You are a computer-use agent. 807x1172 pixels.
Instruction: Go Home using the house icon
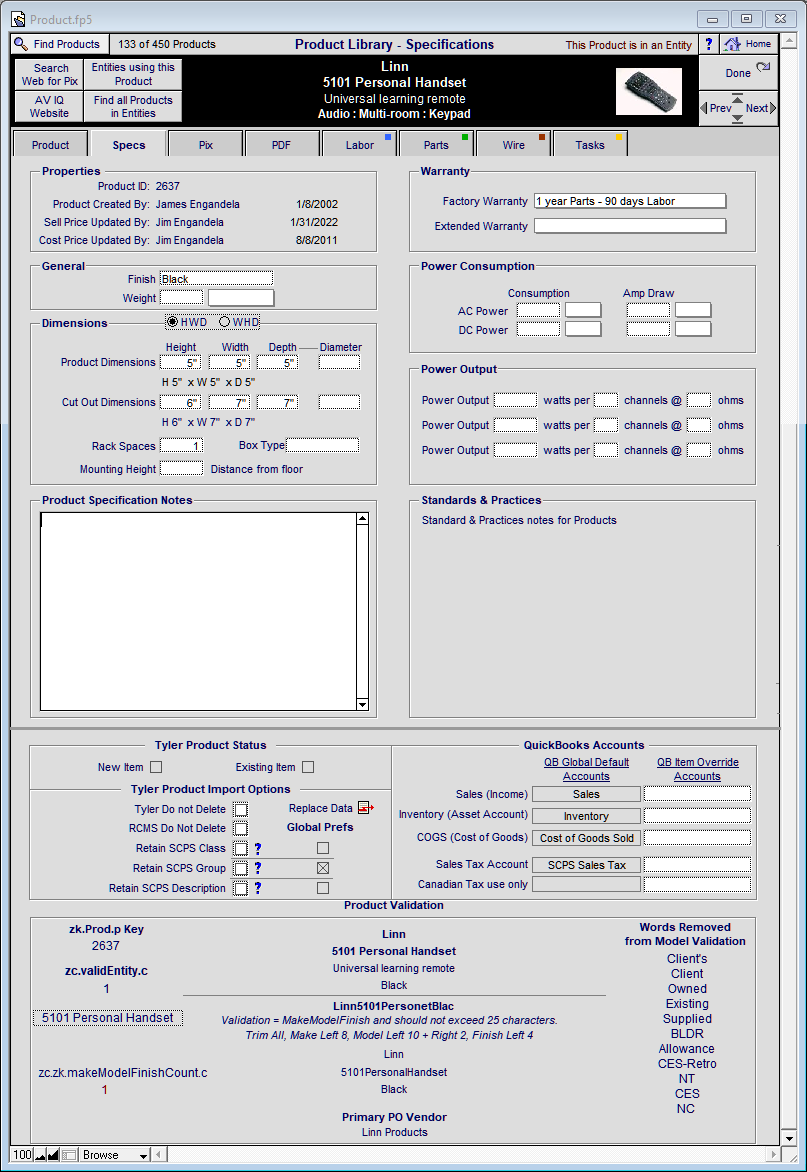[732, 44]
